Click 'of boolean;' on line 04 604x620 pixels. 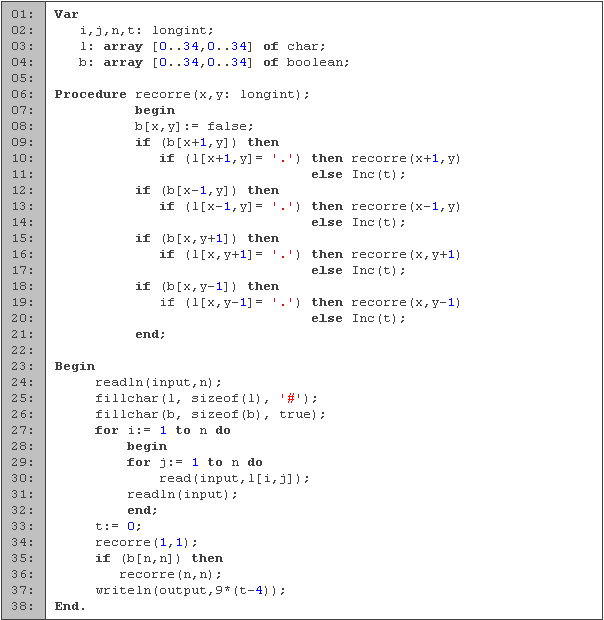[x=306, y=62]
